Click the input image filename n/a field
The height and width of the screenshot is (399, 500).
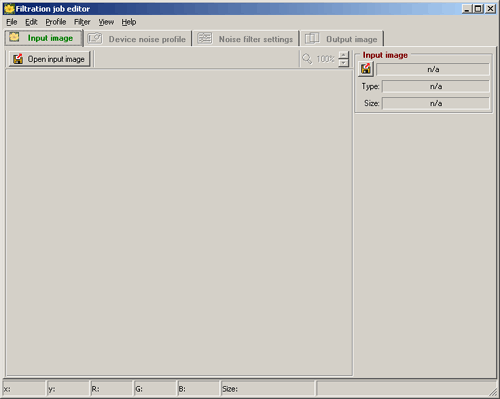coord(433,69)
